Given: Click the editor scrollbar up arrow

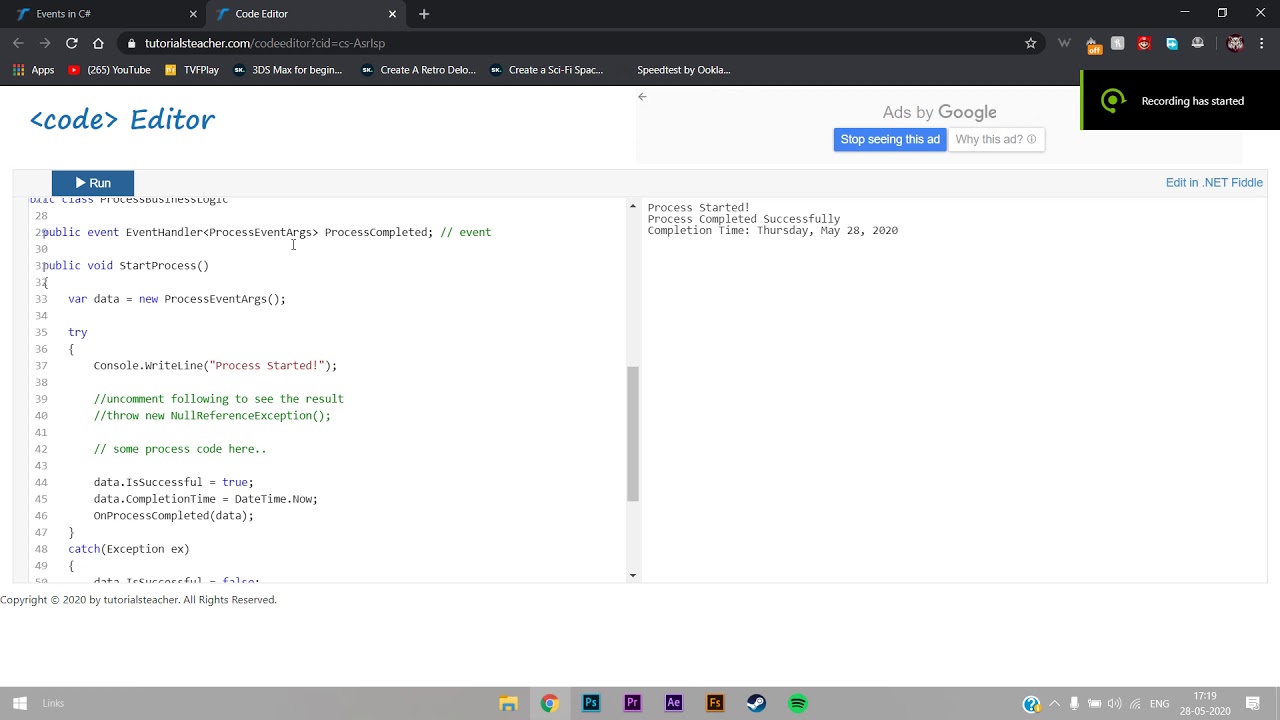Looking at the screenshot, I should [632, 206].
